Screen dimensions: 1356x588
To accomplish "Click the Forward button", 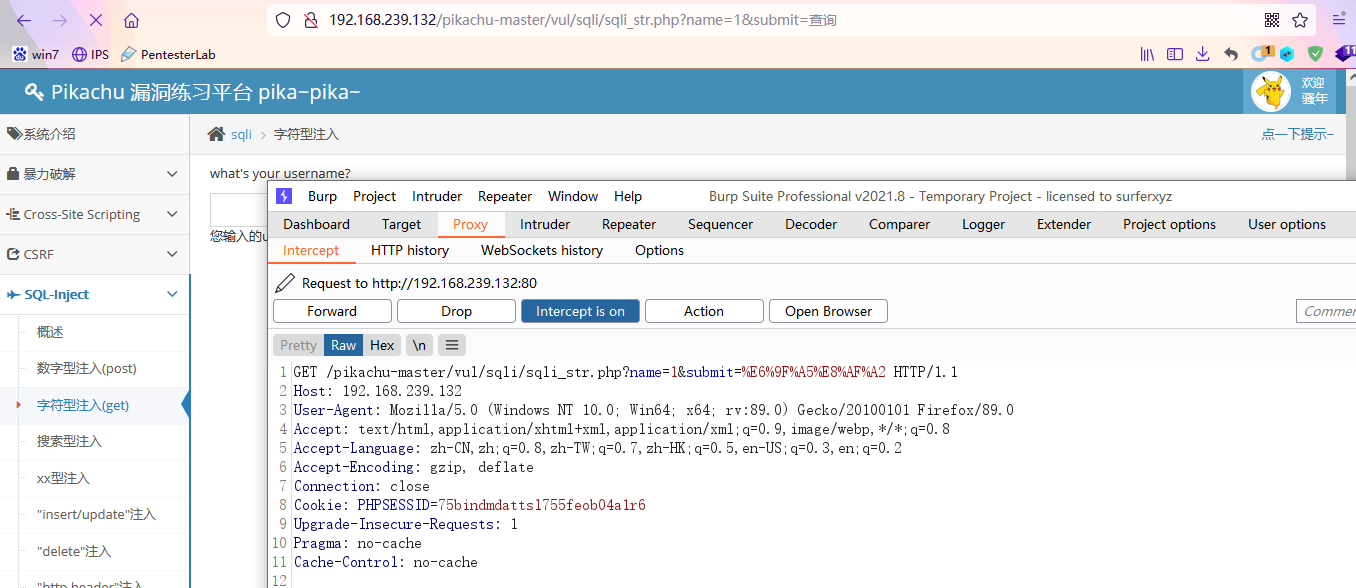I will click(332, 311).
